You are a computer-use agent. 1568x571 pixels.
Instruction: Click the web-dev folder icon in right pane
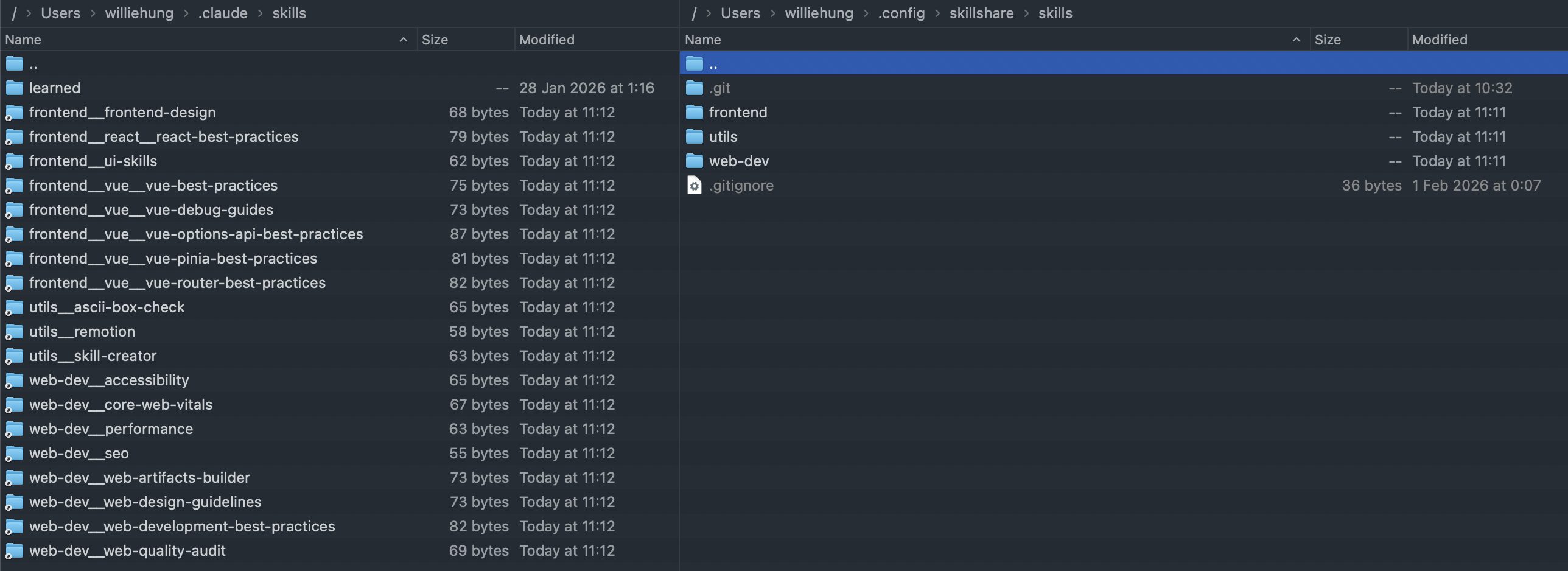tap(694, 161)
